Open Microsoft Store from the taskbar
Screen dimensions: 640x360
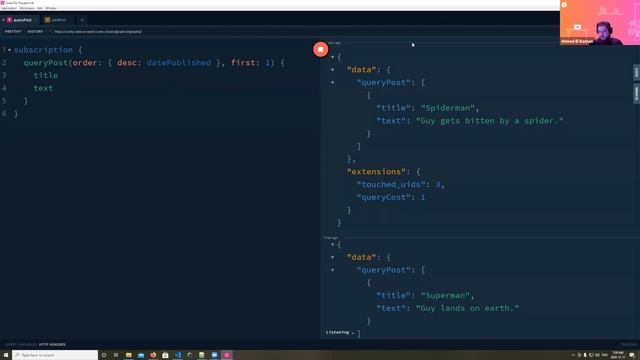165,355
